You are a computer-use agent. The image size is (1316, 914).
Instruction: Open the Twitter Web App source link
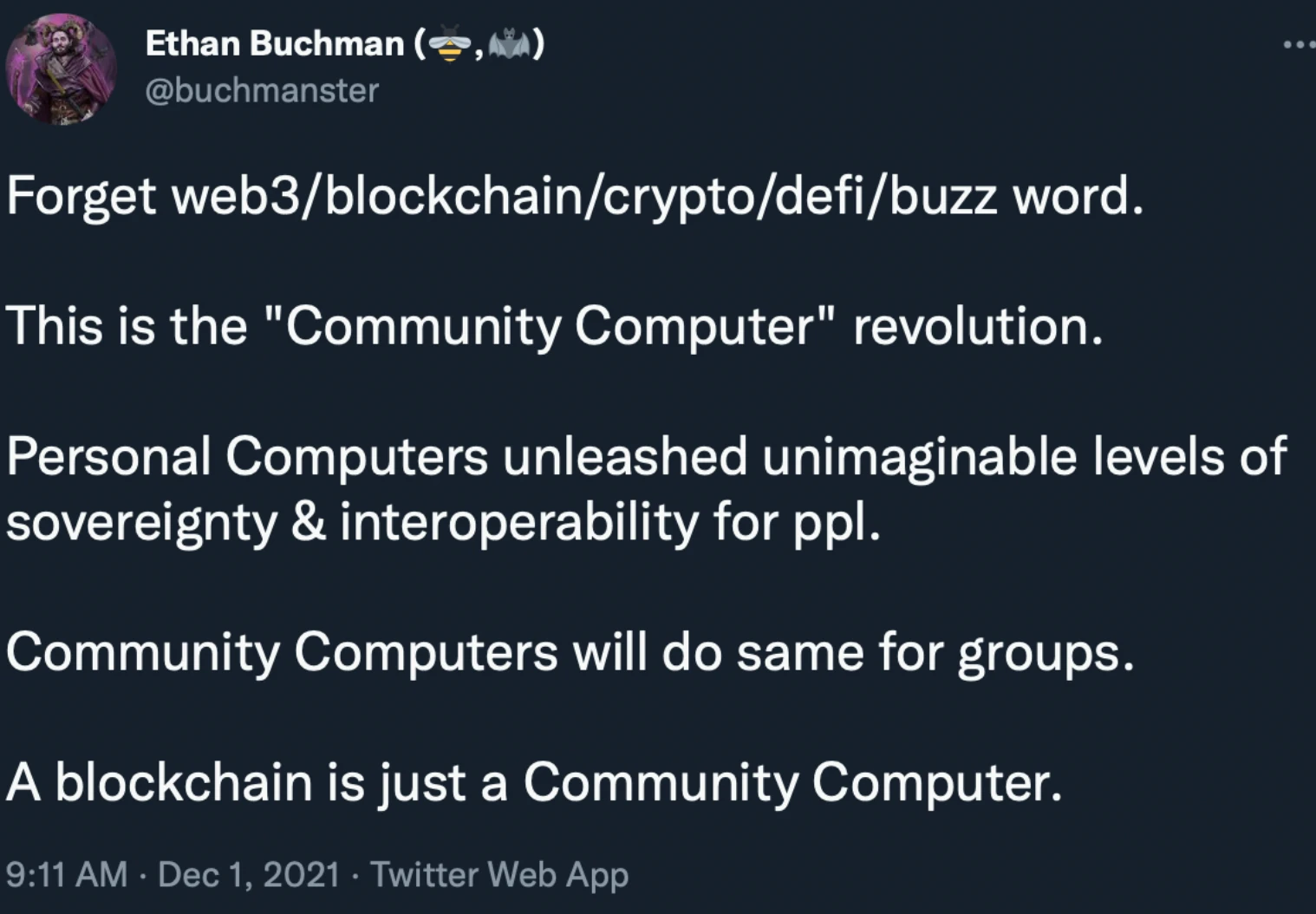(499, 874)
